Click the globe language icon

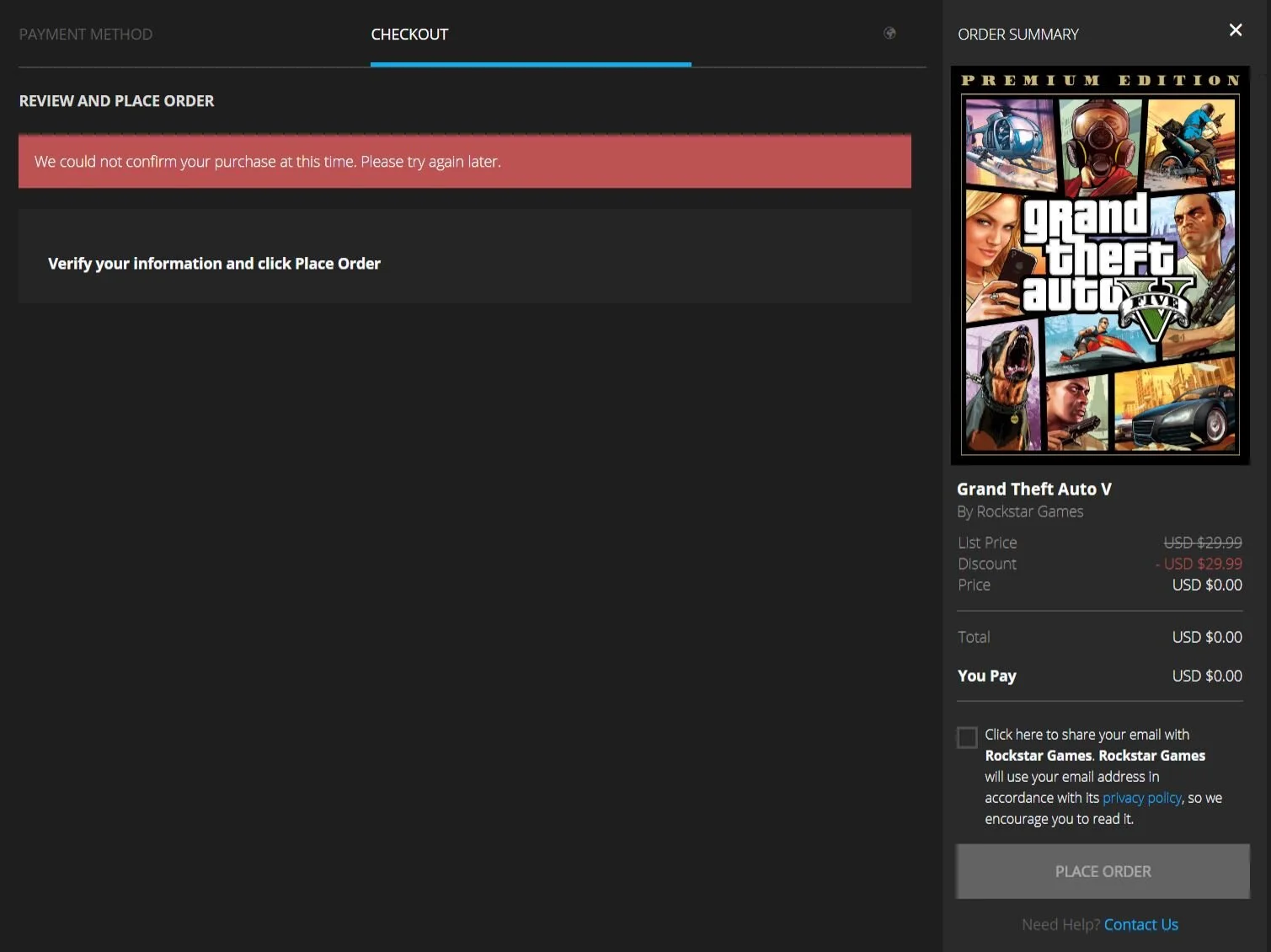(889, 33)
